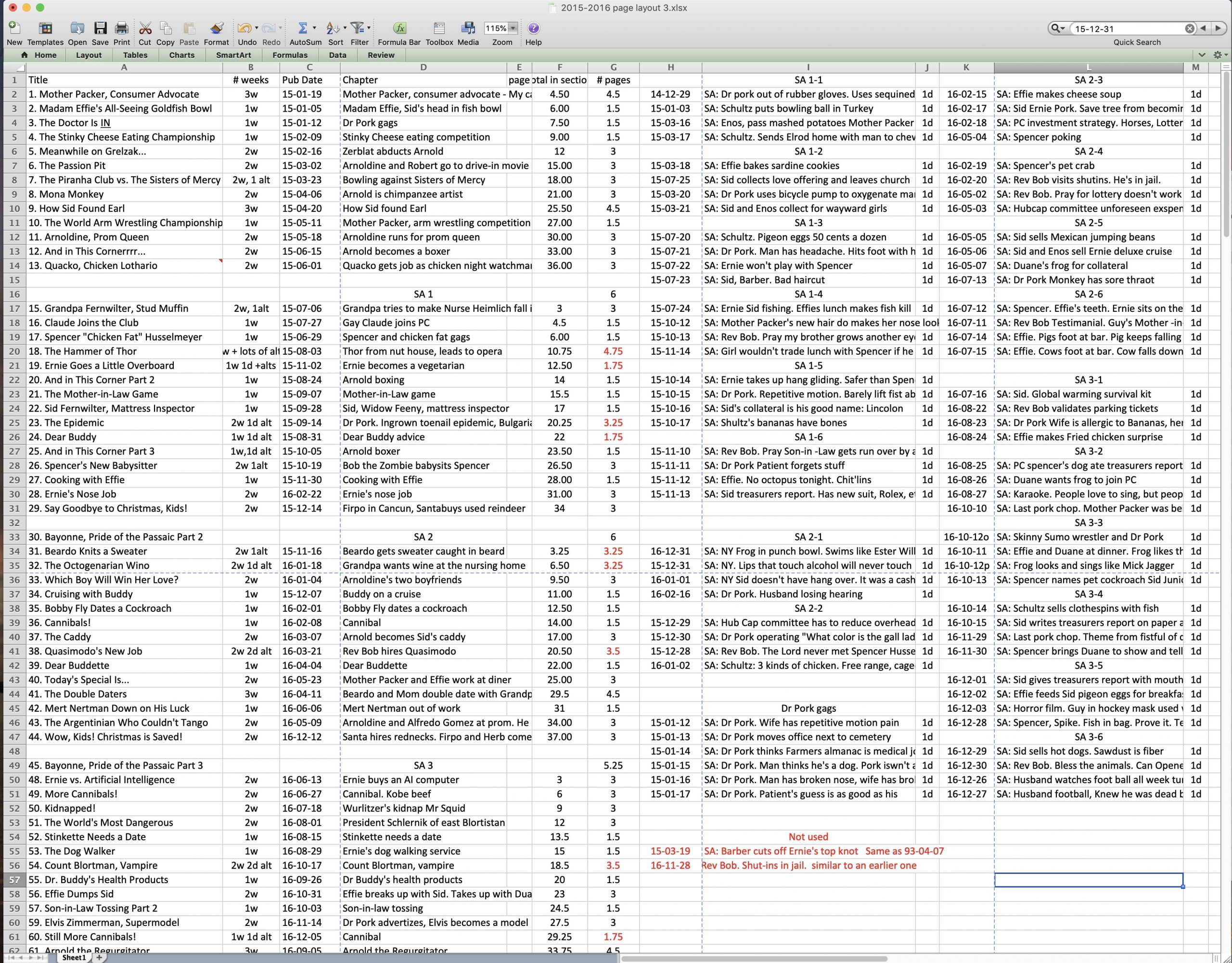
Task: Add a new sheet with plus button
Action: [x=99, y=957]
